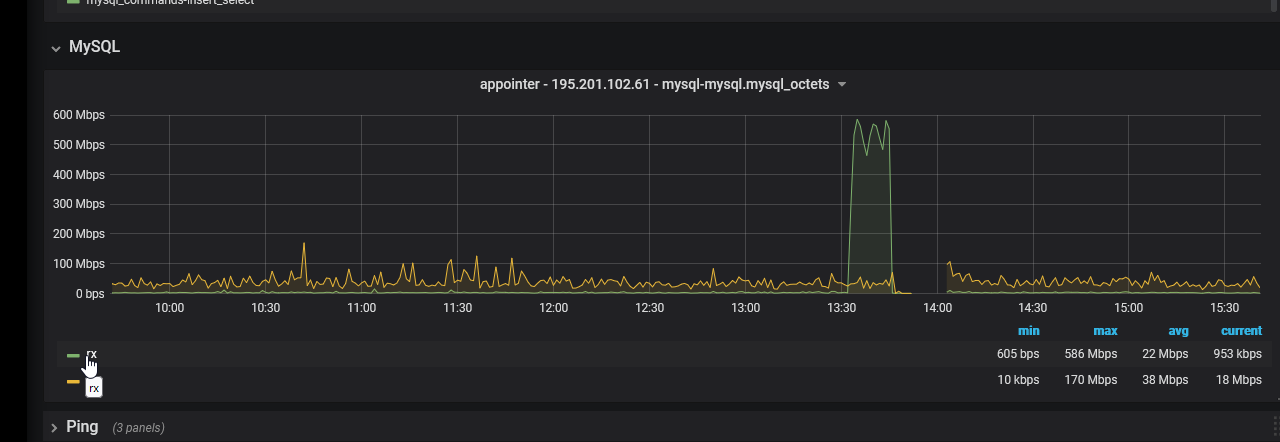Click the 12:30 time axis label
Image resolution: width=1280 pixels, height=442 pixels.
coord(649,308)
